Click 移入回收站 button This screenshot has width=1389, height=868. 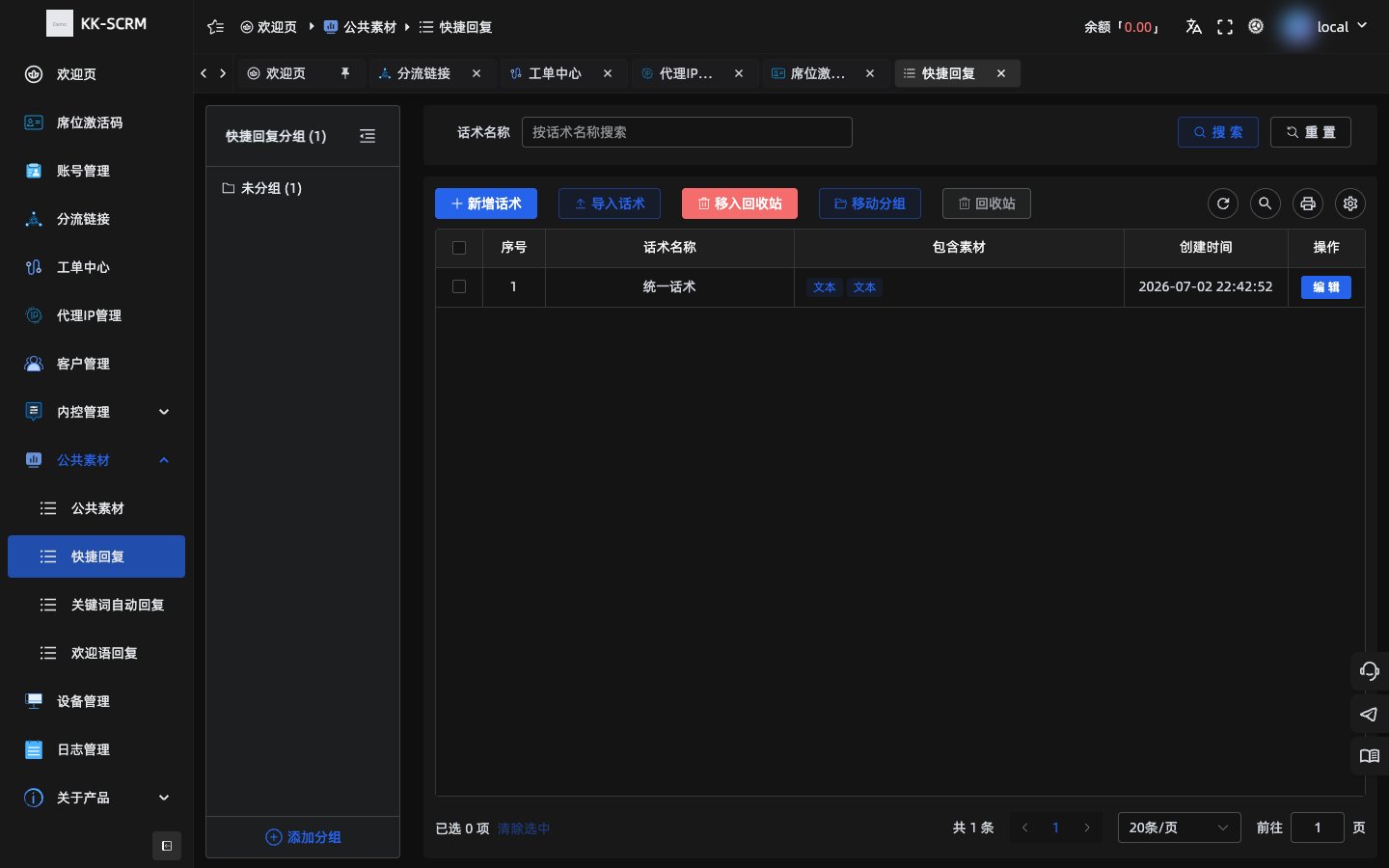pos(740,203)
